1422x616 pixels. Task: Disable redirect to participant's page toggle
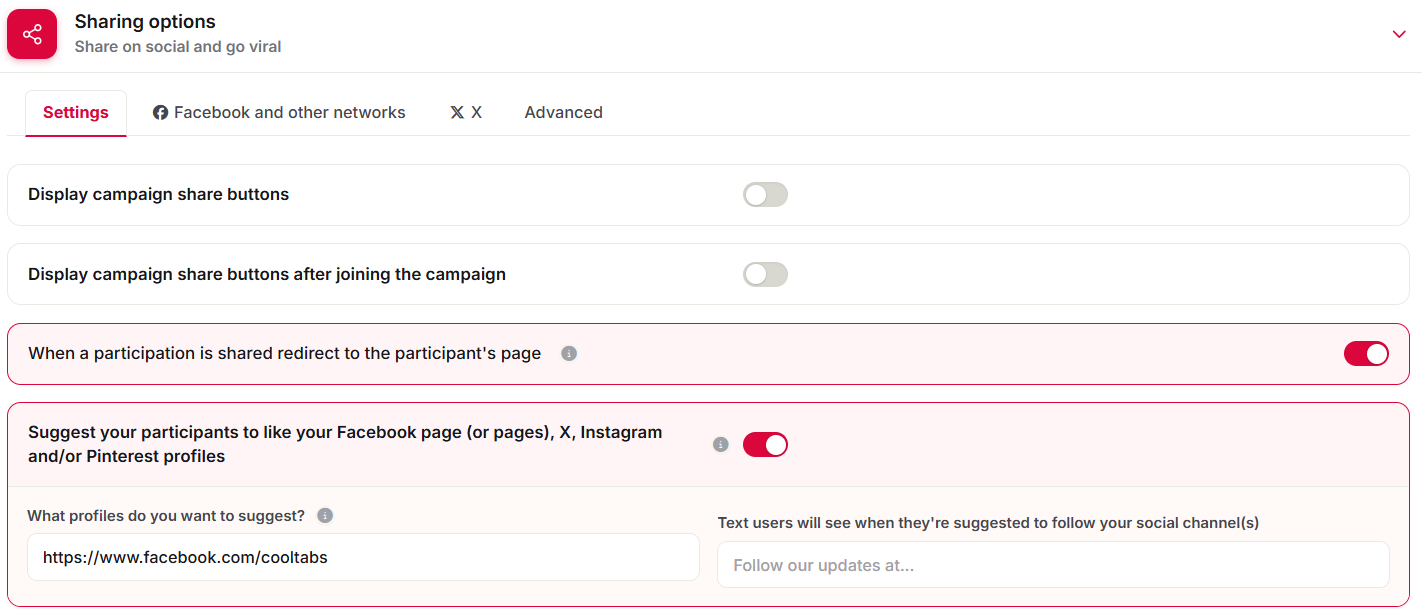1366,354
